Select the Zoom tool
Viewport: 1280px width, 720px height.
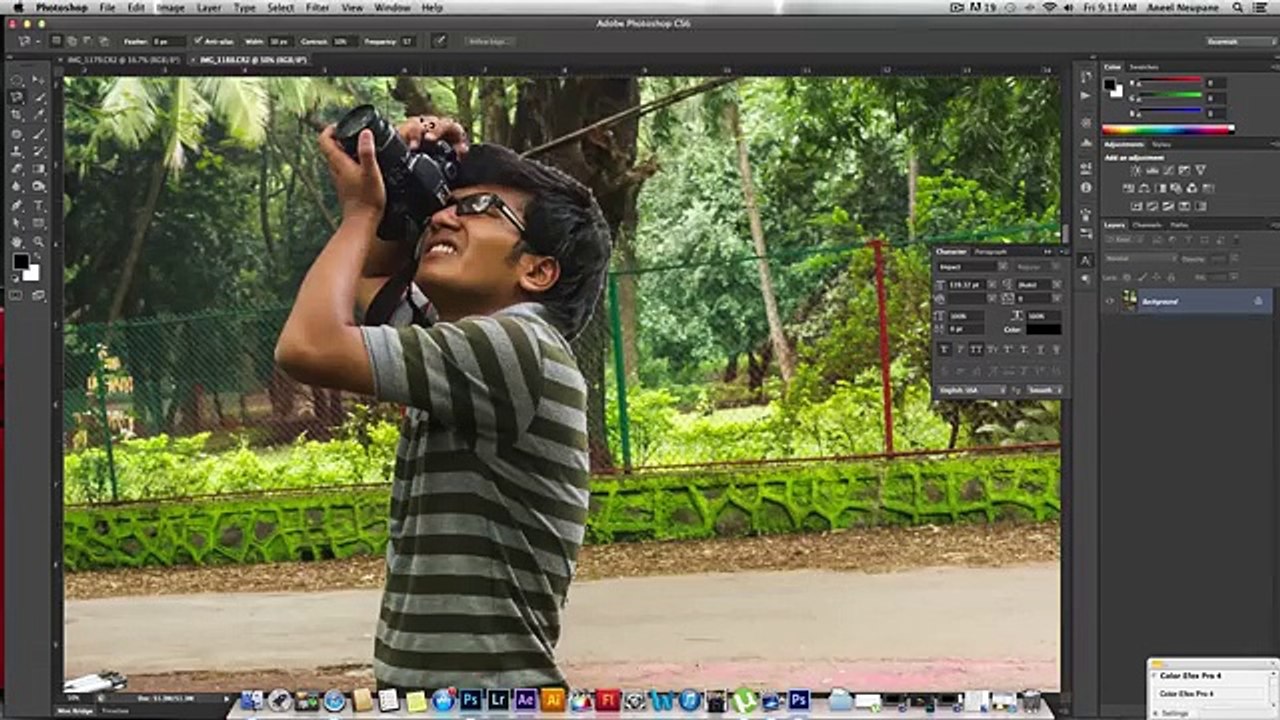[38, 241]
